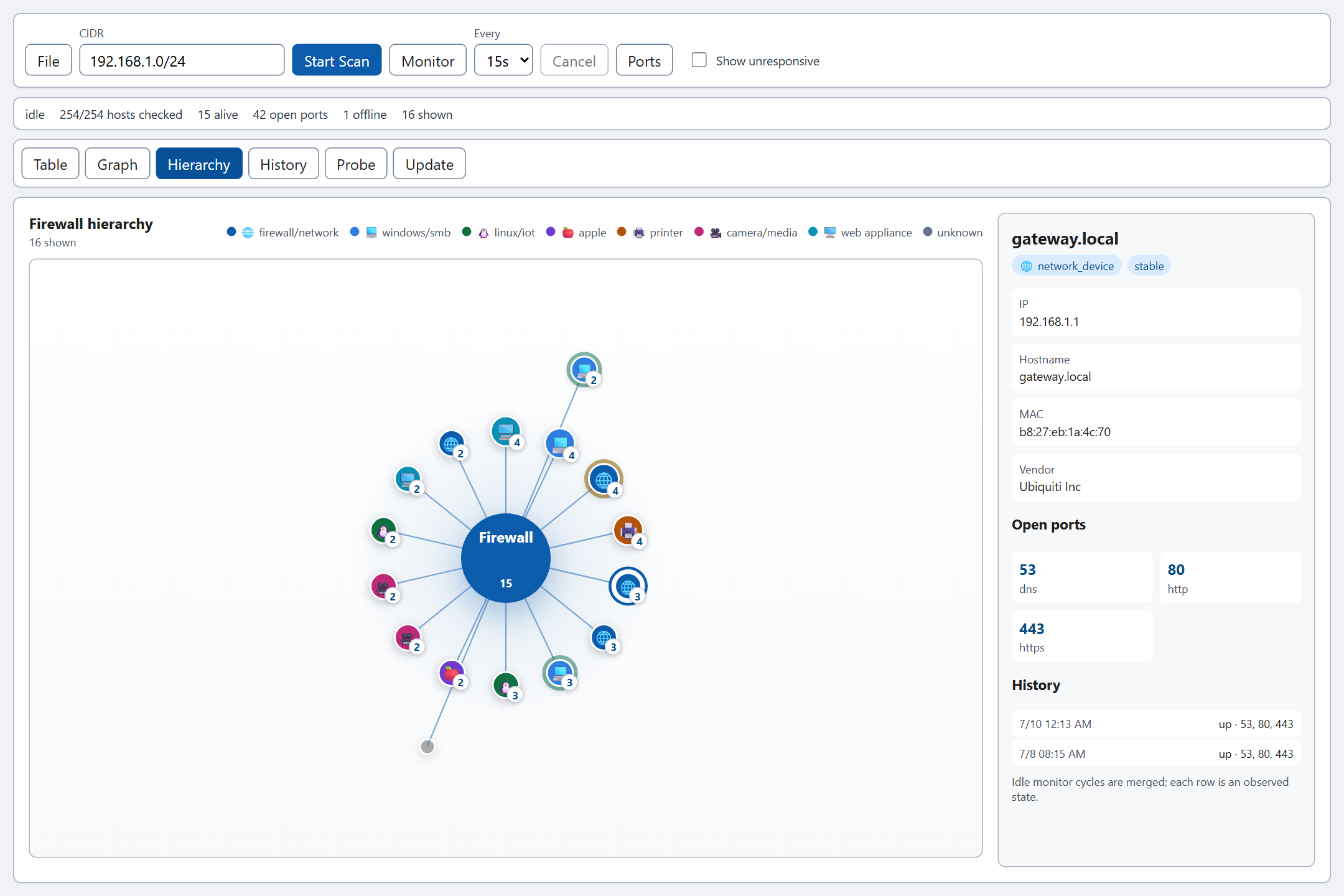Focus the CIDR input field

coord(182,60)
